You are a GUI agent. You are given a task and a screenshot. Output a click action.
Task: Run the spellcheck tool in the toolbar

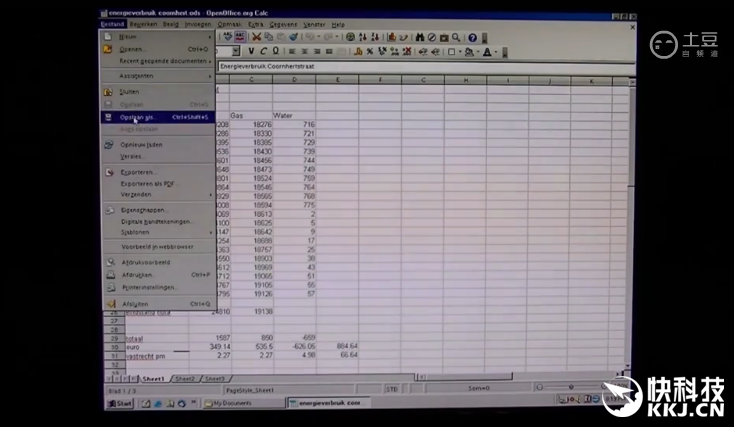(x=228, y=37)
